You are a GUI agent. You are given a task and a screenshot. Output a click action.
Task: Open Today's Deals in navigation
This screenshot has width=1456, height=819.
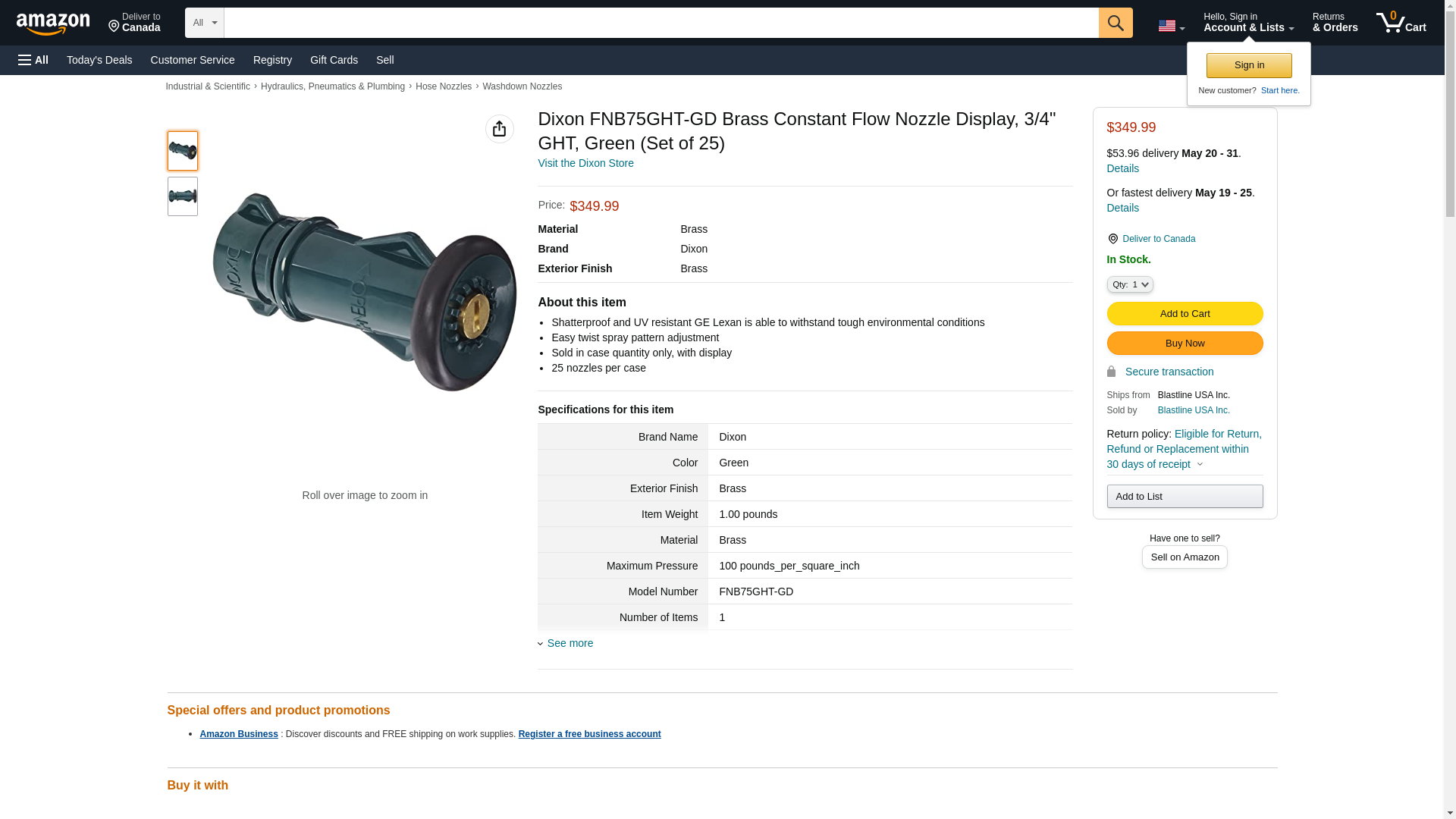coord(99,60)
